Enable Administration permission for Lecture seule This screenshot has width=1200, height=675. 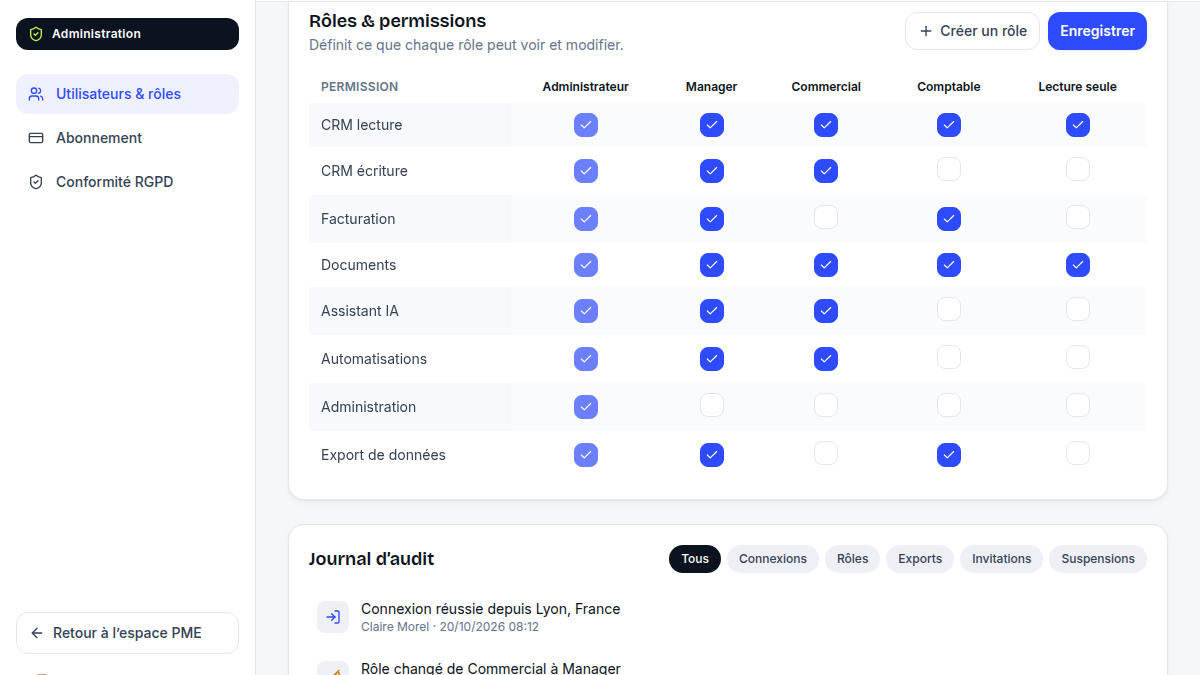coord(1078,405)
